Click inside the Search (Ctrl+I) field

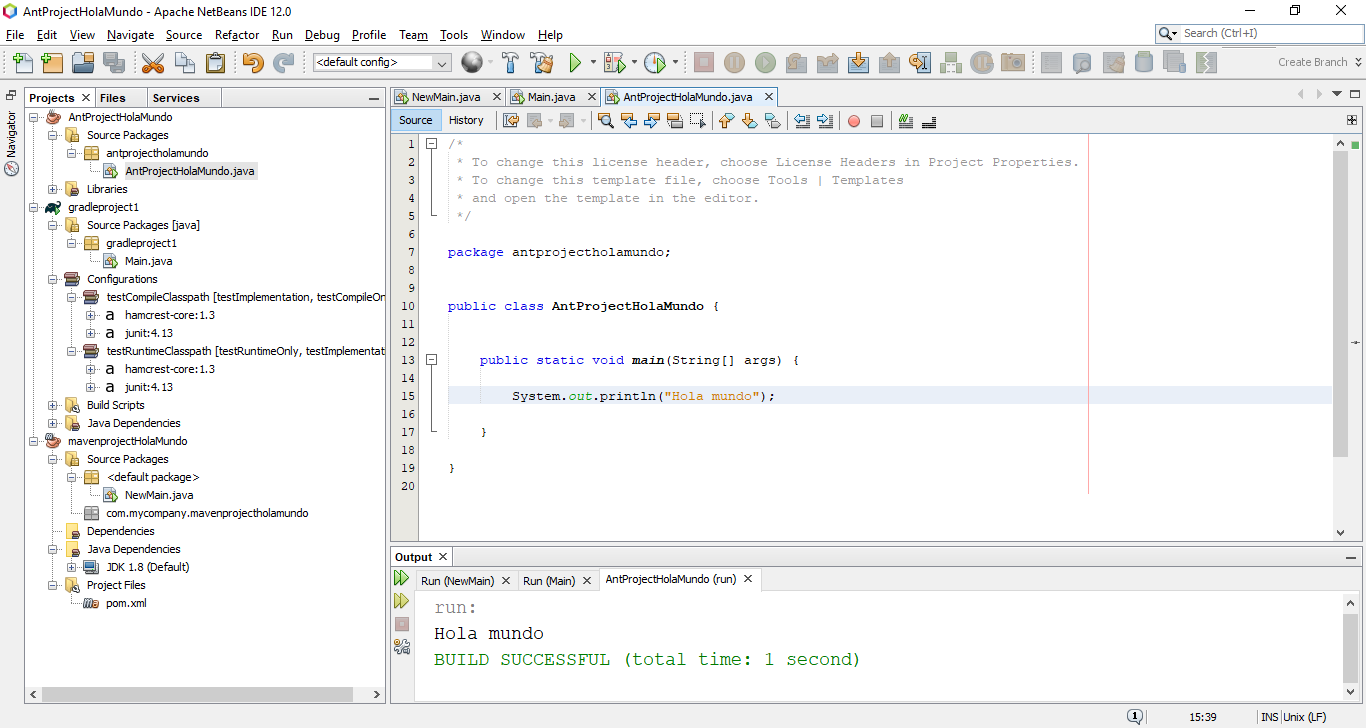pos(1260,32)
